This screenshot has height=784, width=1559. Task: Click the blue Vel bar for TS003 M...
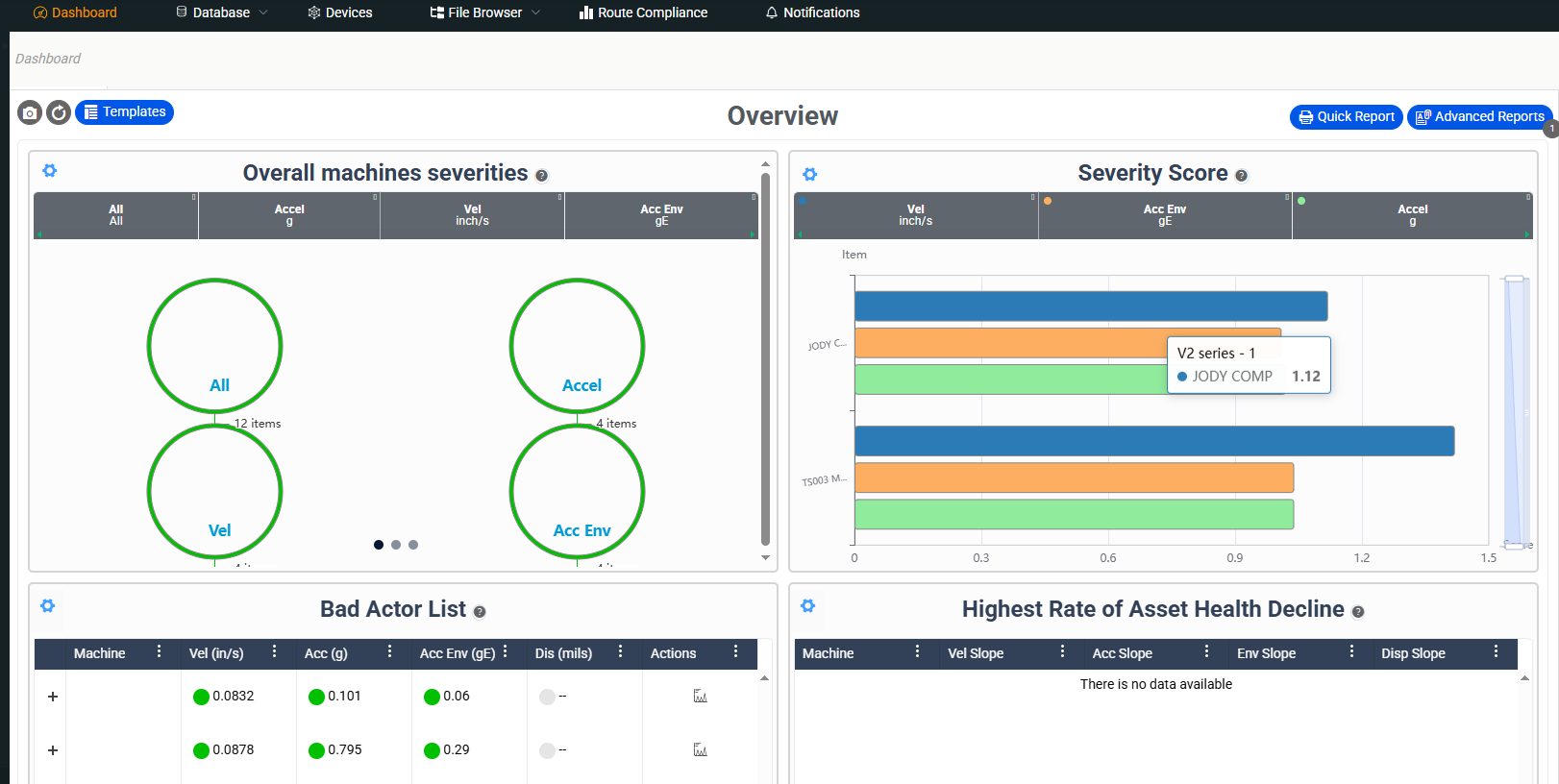tap(1154, 441)
